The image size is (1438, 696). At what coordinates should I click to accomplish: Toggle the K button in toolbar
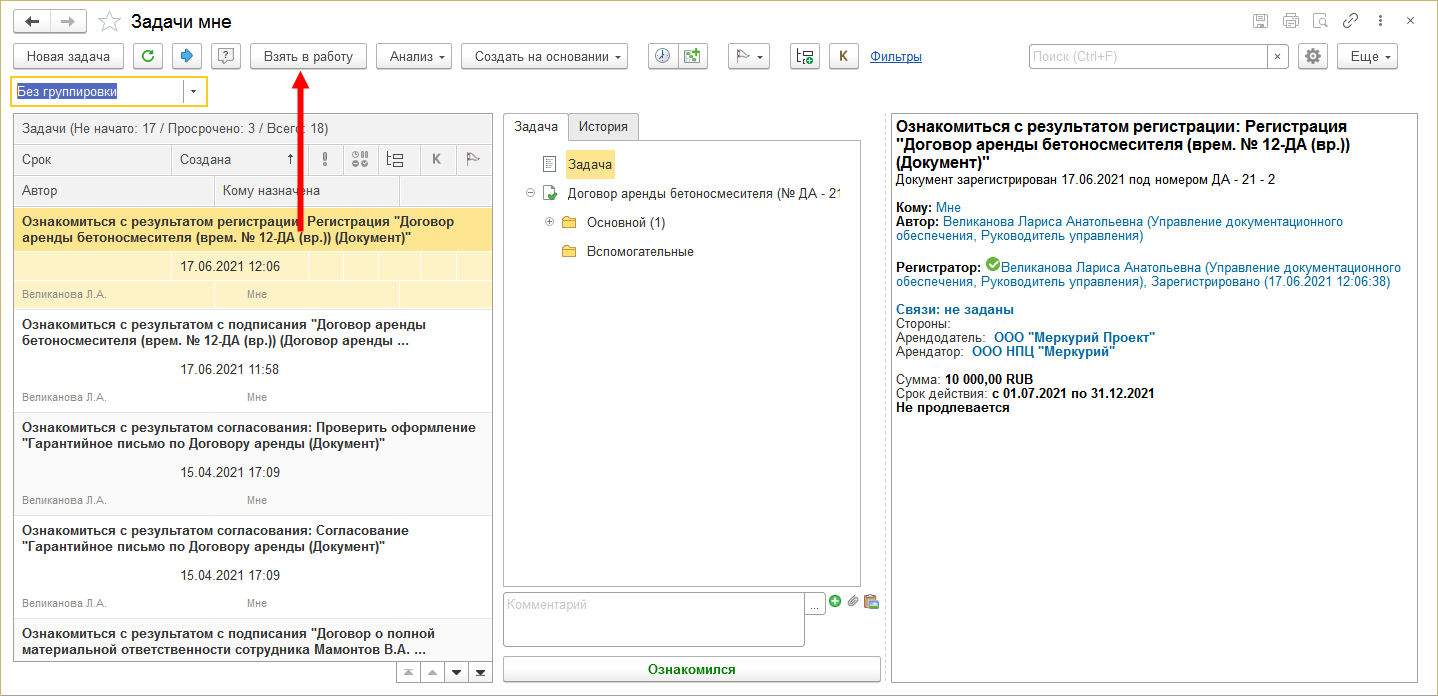tap(843, 57)
